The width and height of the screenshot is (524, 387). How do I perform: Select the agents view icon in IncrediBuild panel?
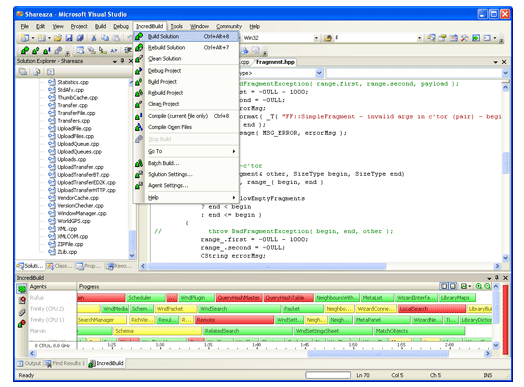click(22, 289)
